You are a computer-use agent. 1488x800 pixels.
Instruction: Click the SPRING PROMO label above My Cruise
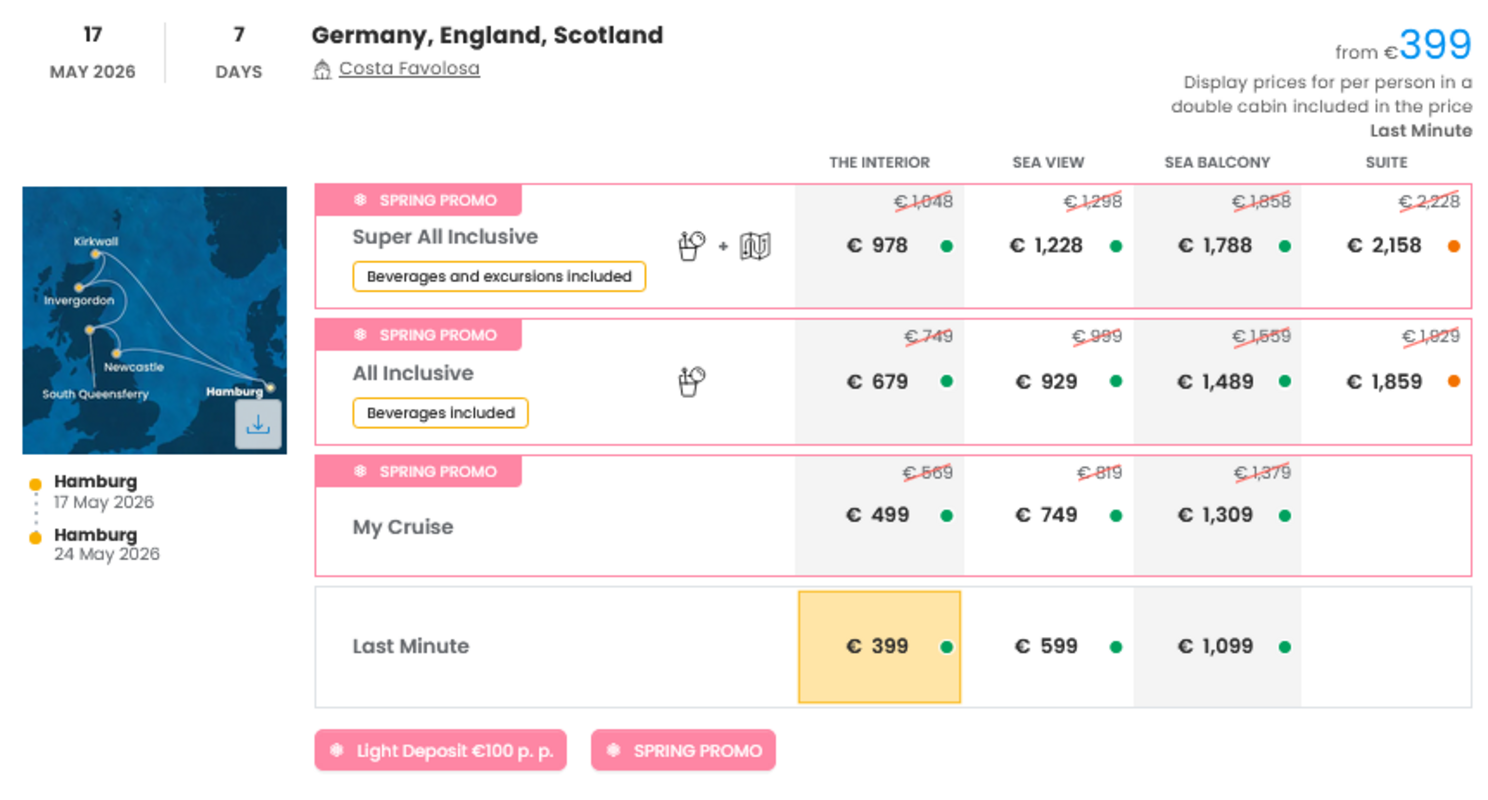pos(418,472)
